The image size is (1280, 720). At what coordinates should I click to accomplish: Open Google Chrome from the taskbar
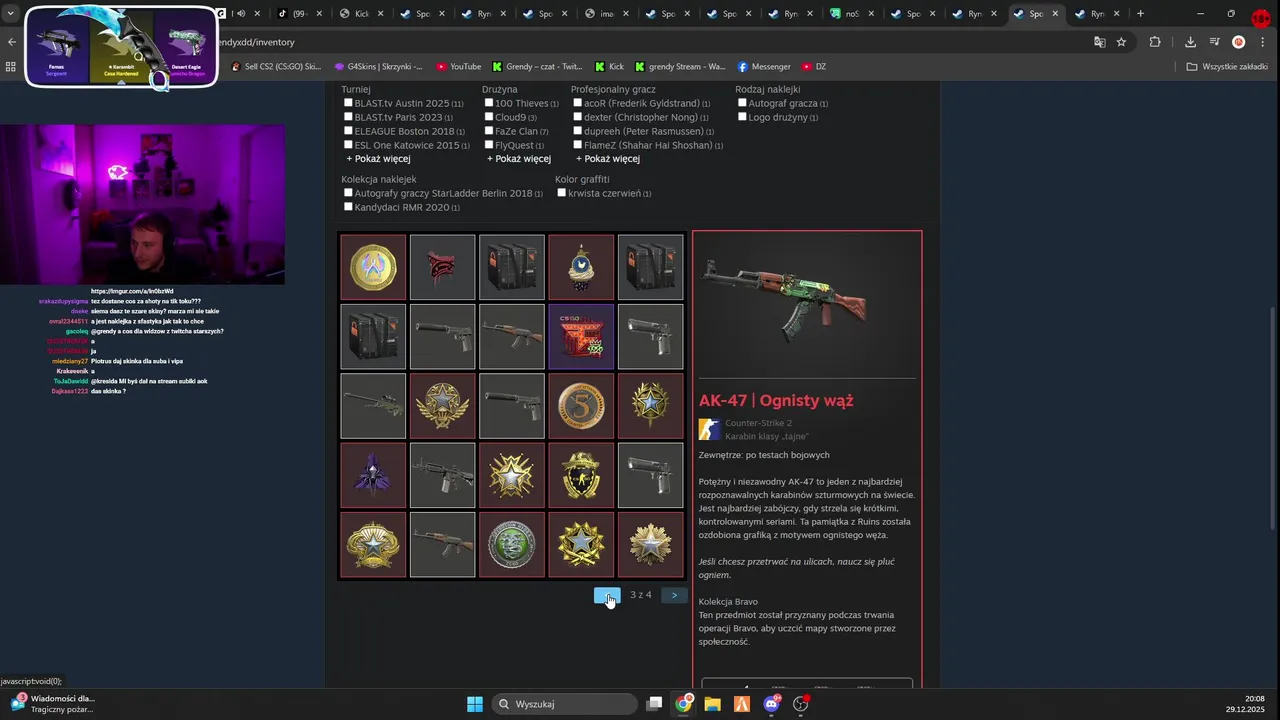coord(683,704)
